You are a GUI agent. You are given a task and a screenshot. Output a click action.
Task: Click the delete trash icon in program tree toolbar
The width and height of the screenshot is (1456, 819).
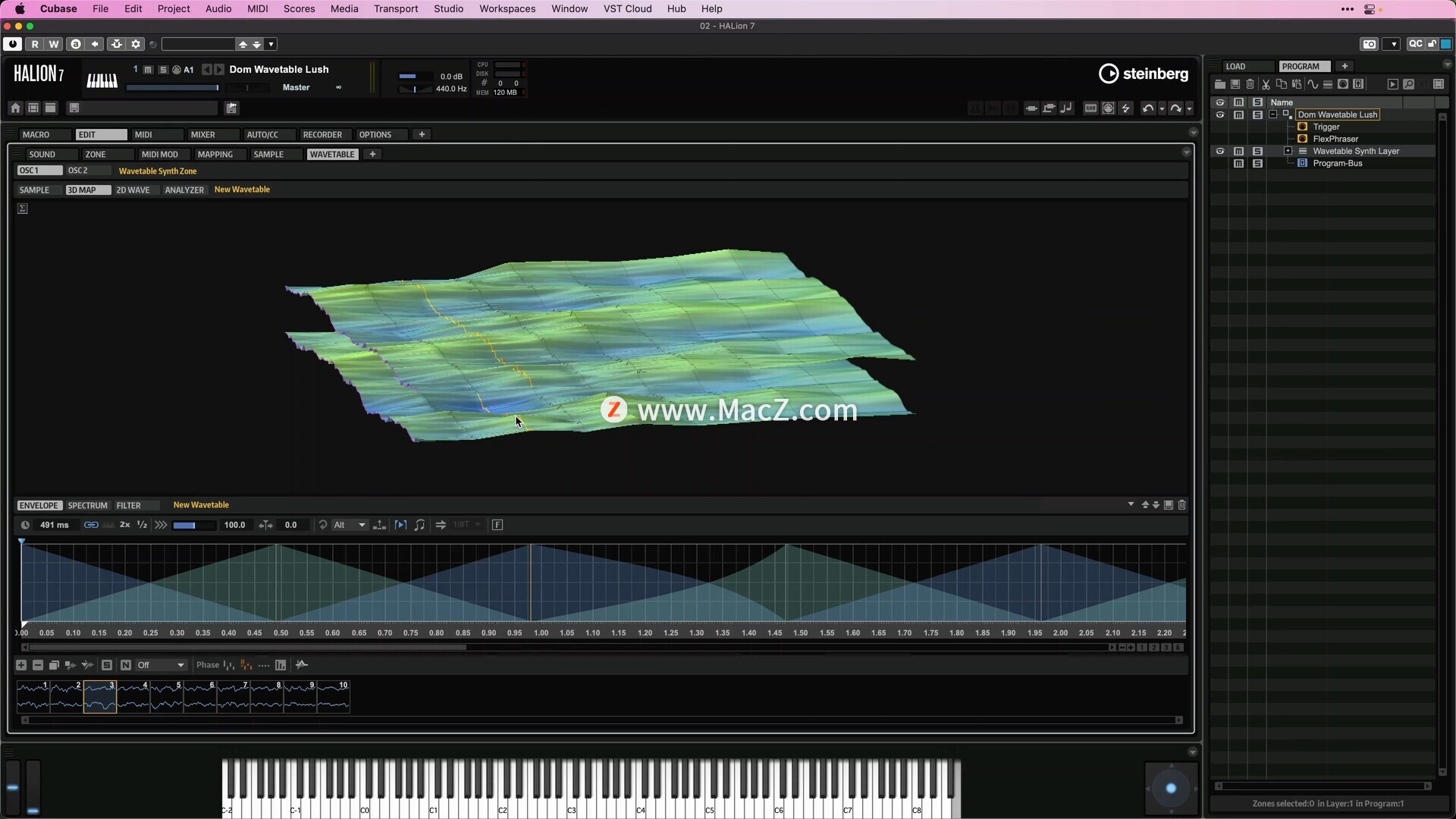point(1250,84)
